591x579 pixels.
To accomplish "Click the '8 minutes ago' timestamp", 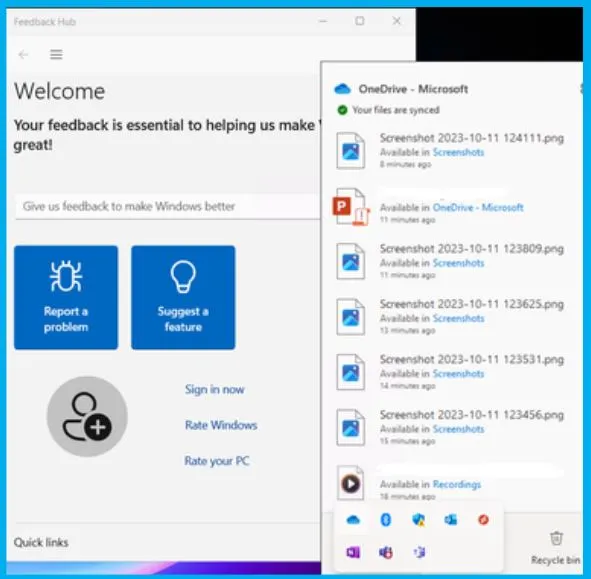I will pyautogui.click(x=405, y=165).
